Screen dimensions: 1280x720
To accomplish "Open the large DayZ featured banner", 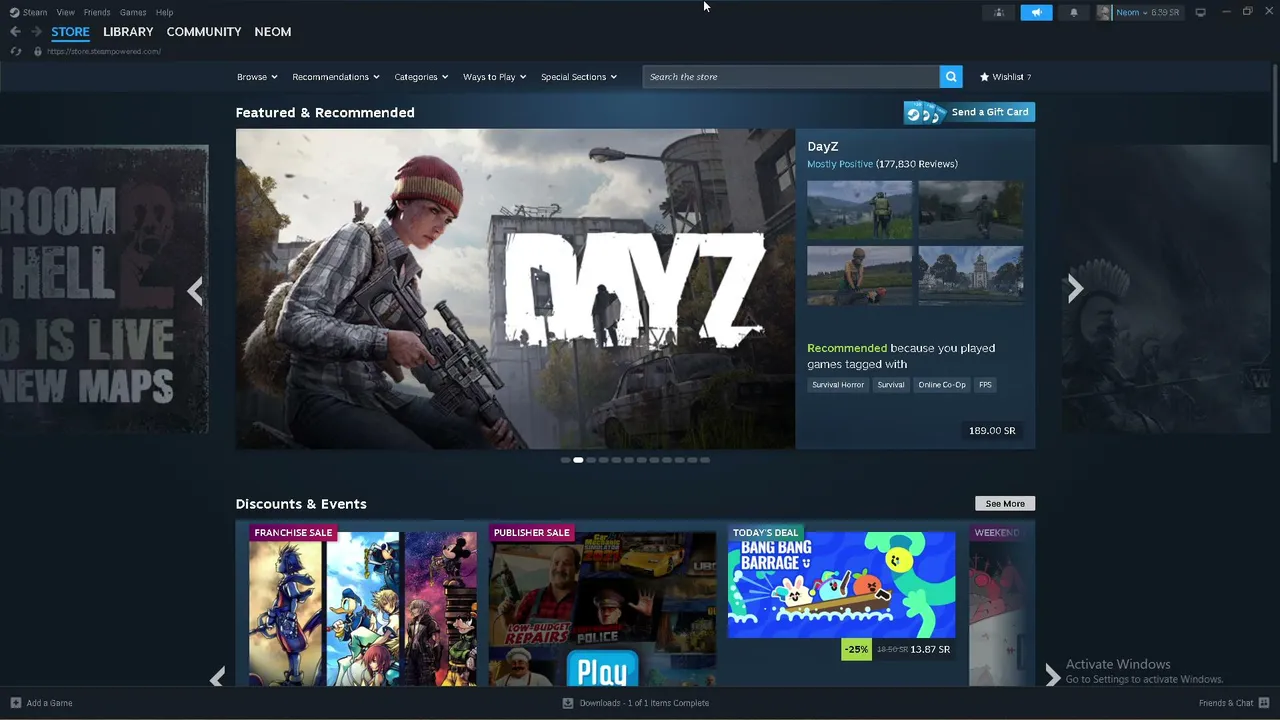I will tap(515, 289).
